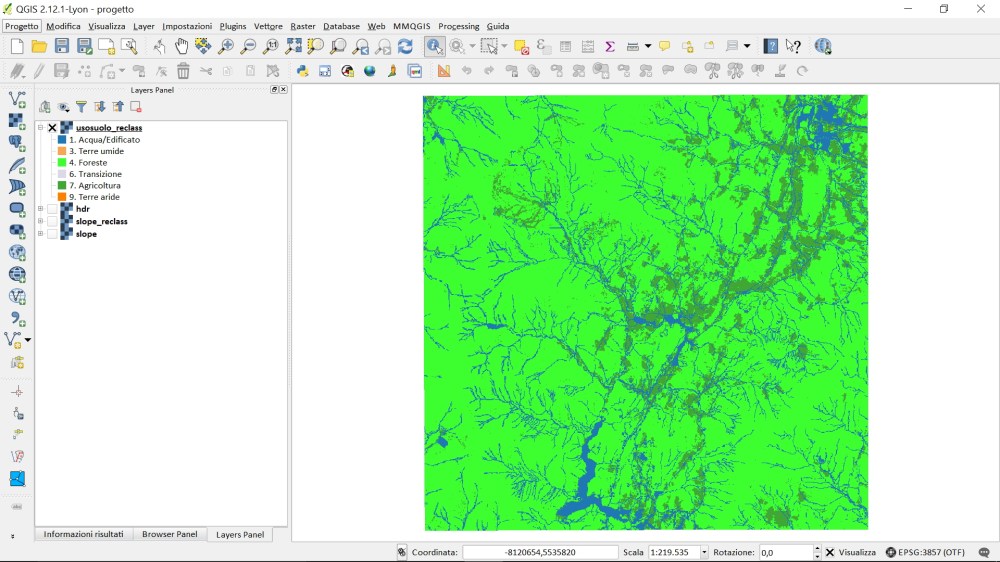Collapse the usosuolo_reclass layer tree
1000x562 pixels.
tap(41, 128)
